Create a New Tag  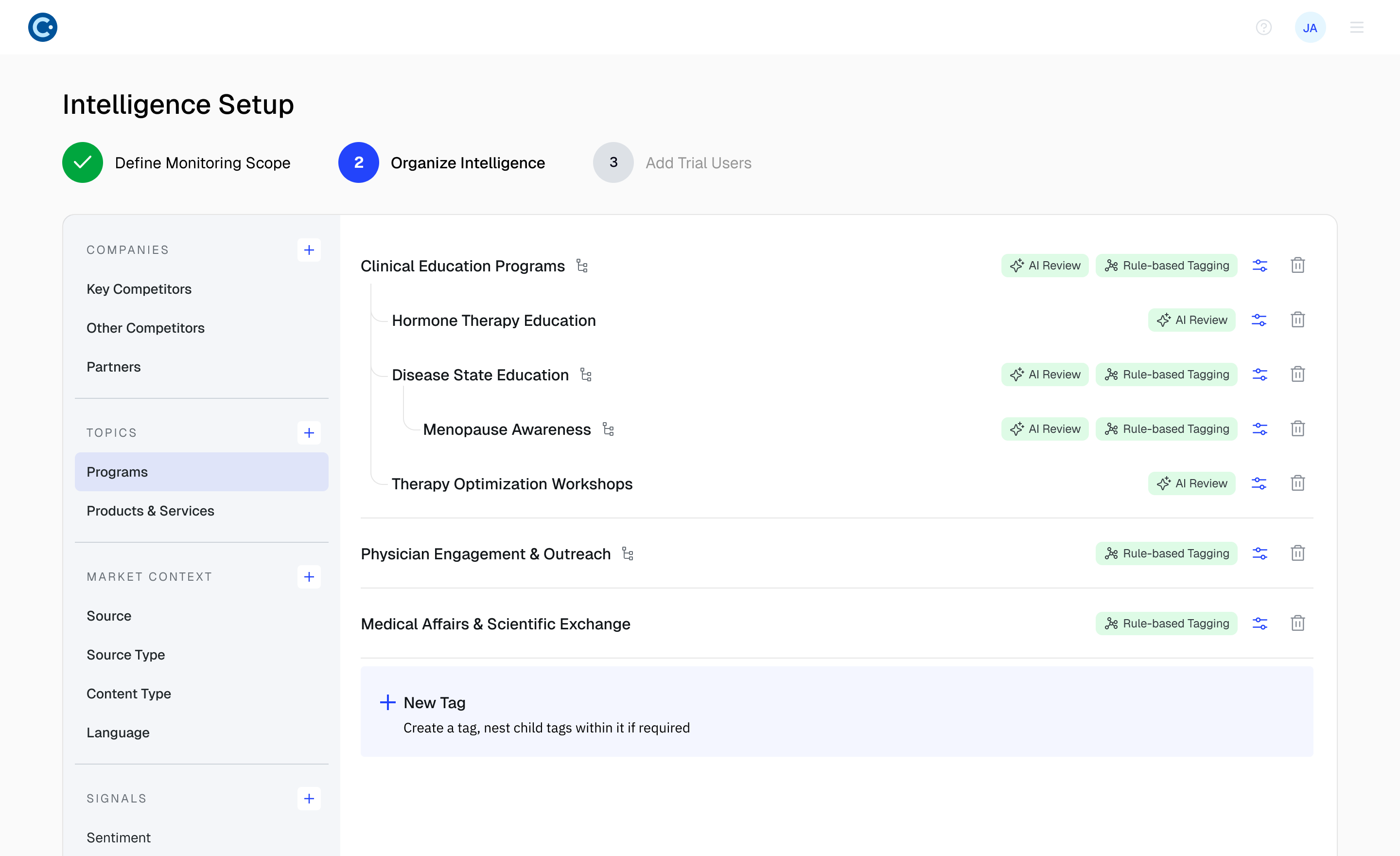[x=837, y=712]
